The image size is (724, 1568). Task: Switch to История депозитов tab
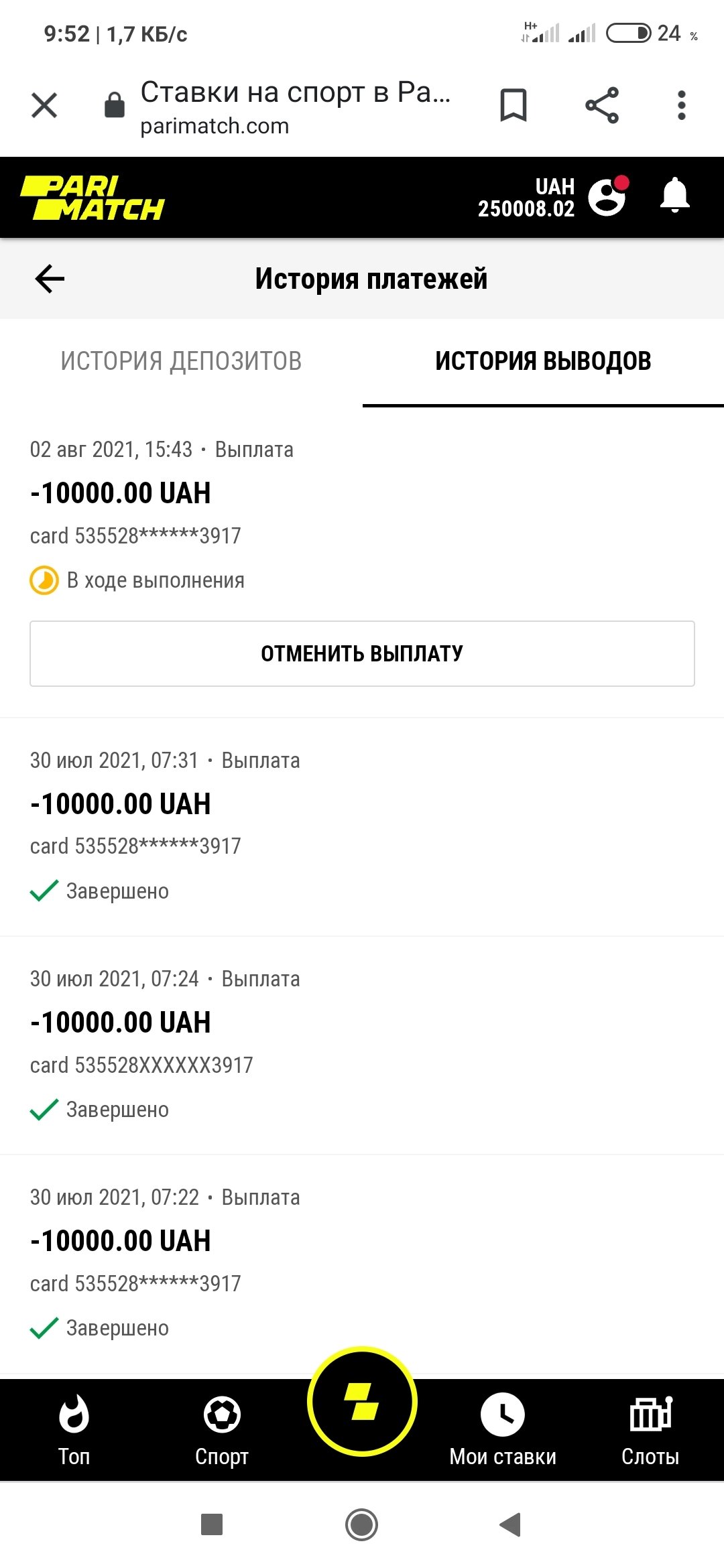(181, 361)
